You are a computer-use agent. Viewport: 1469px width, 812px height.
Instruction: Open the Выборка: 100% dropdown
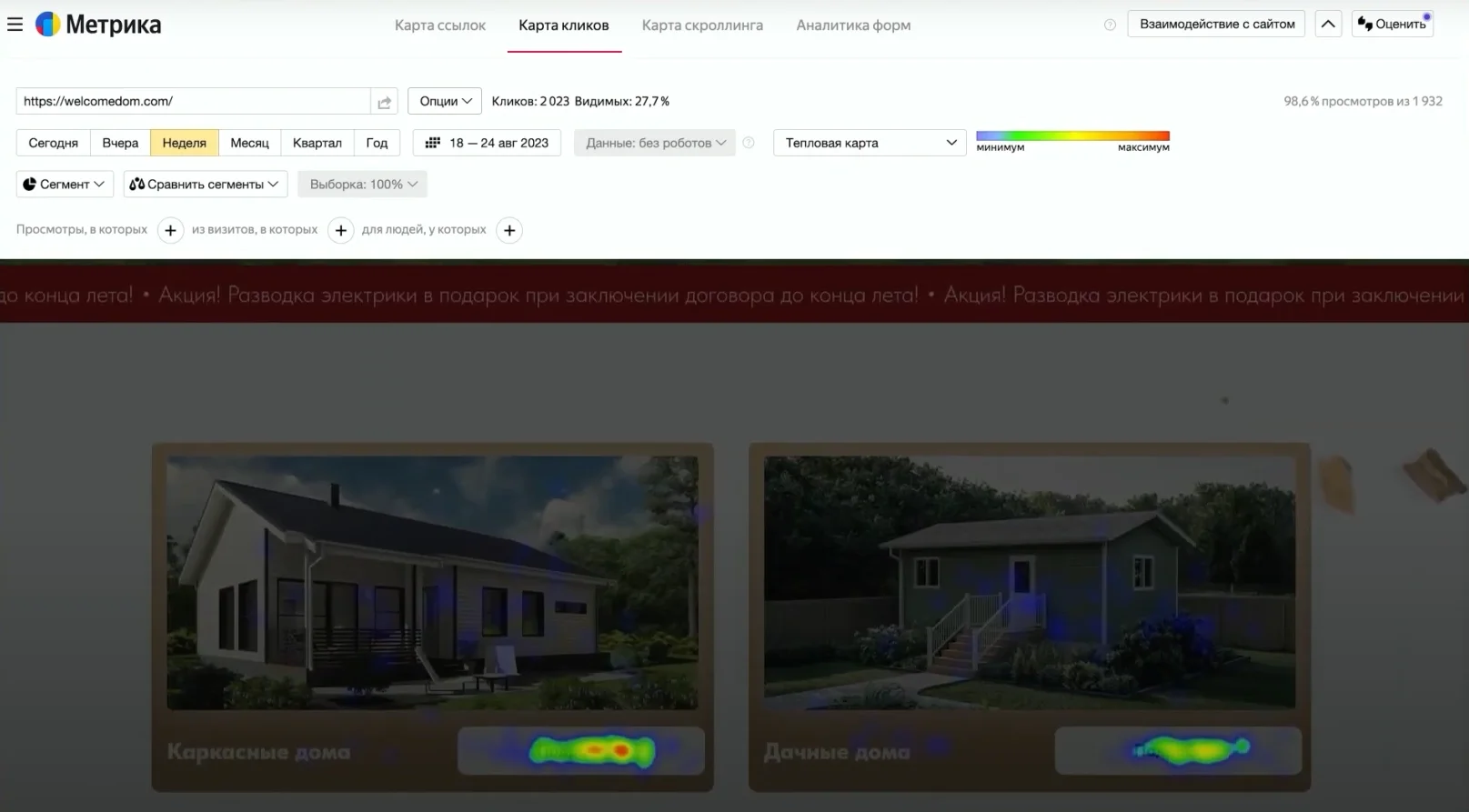[362, 185]
